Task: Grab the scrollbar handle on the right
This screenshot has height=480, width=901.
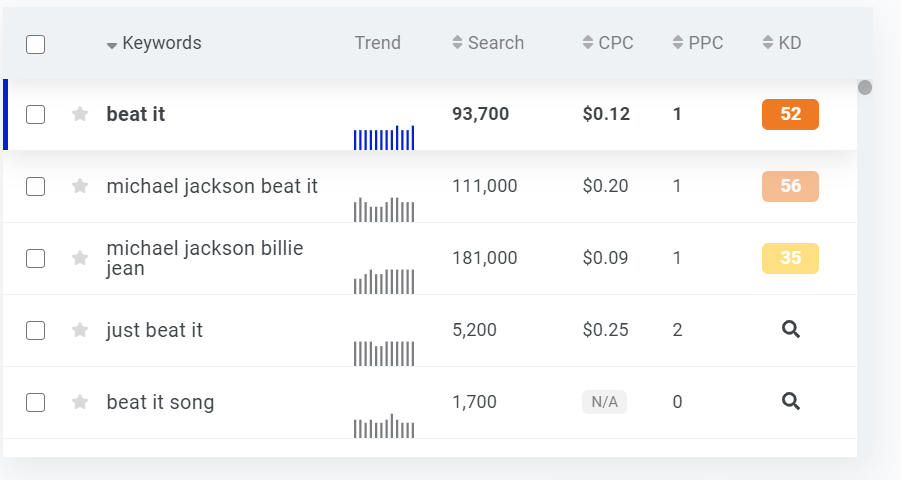Action: coord(865,88)
